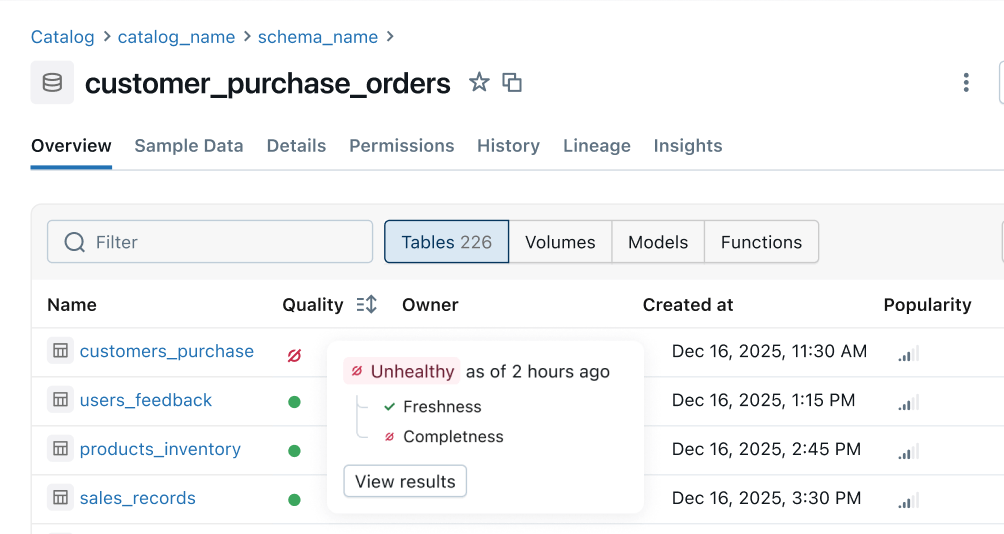This screenshot has height=534, width=1004.
Task: Click the unhealthy quality icon for customers_purchase
Action: [294, 354]
